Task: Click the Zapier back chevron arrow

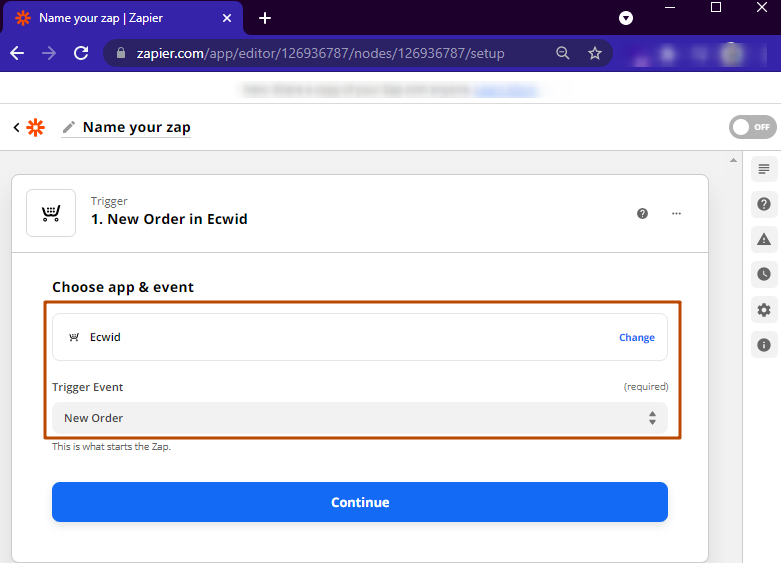Action: tap(16, 128)
